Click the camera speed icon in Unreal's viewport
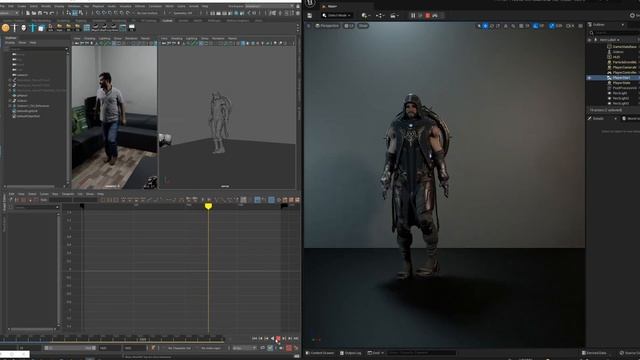This screenshot has width=640, height=360. [x=570, y=26]
